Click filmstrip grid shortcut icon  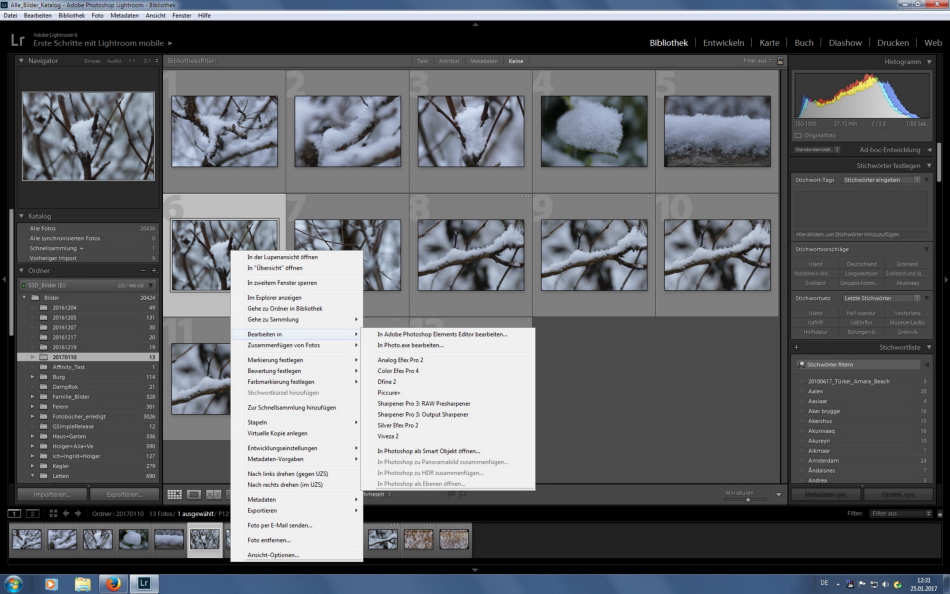pos(53,514)
